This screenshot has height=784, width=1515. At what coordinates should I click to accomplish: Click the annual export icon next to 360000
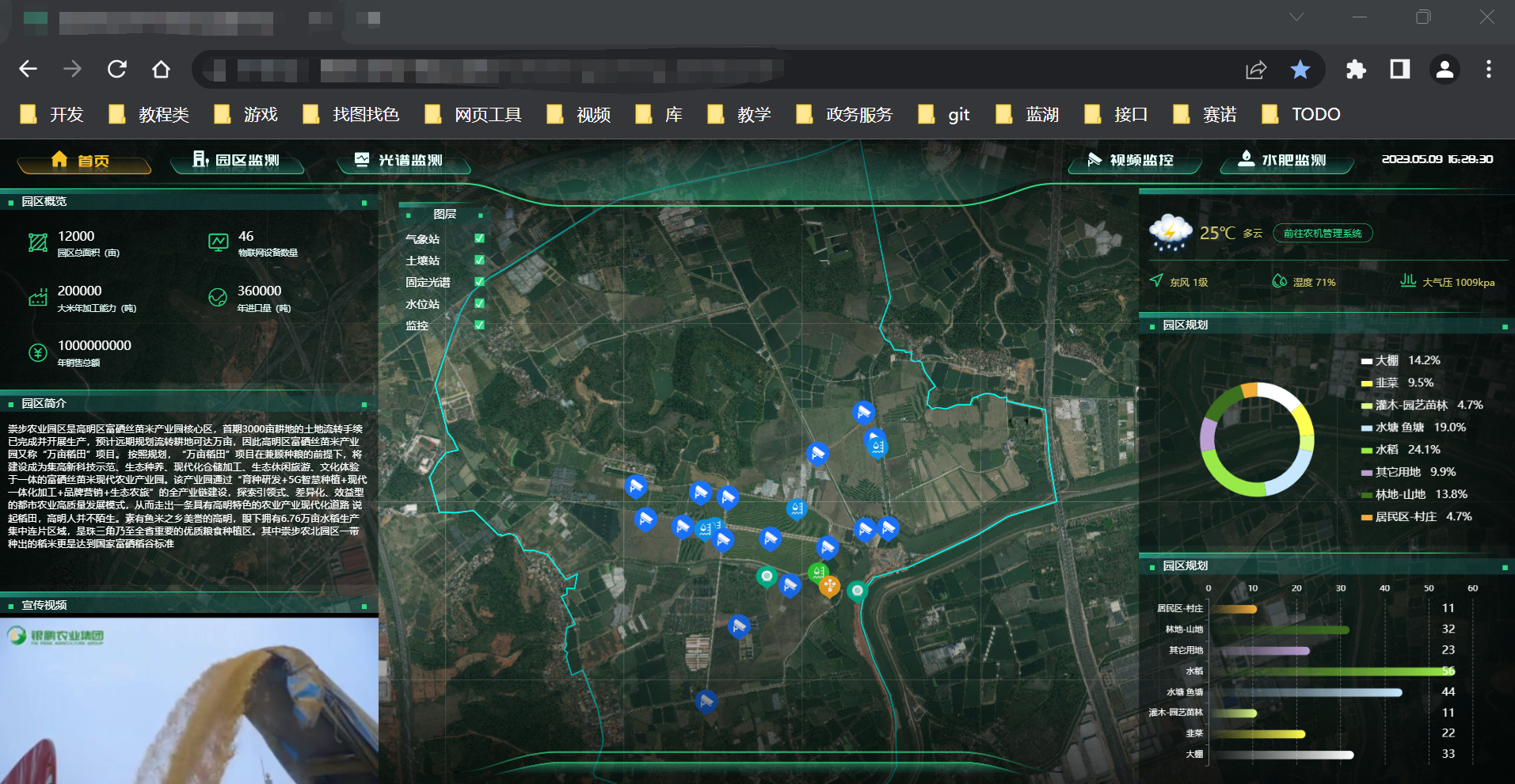coord(218,298)
